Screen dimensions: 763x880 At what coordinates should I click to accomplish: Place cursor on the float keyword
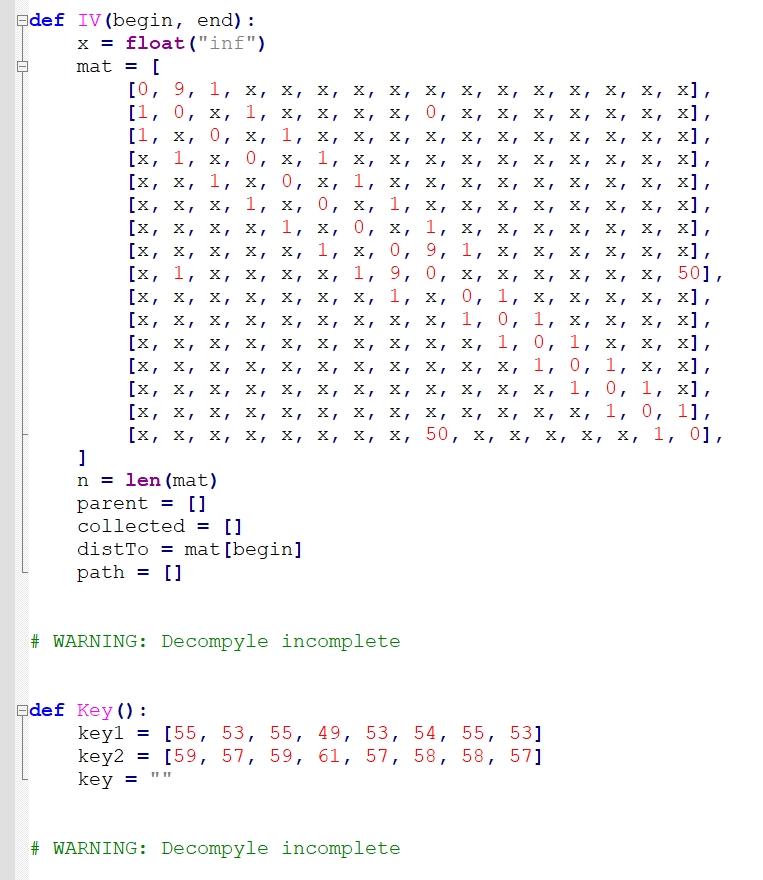155,43
